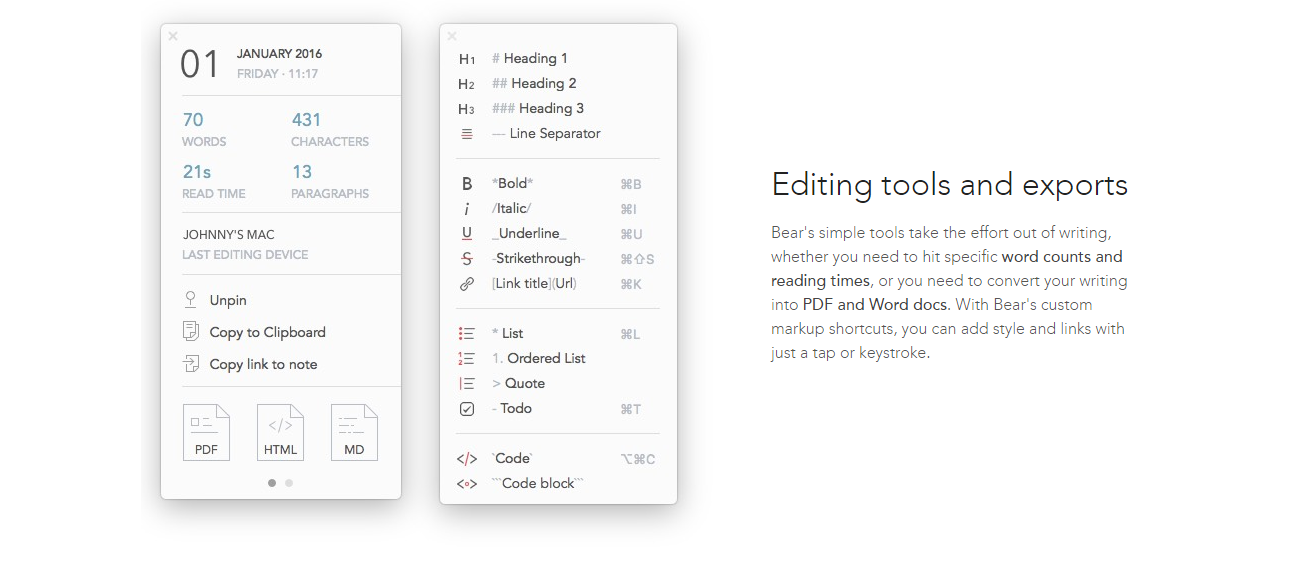Click the [Link title](Url) entry
Image resolution: width=1306 pixels, height=569 pixels.
tap(535, 284)
